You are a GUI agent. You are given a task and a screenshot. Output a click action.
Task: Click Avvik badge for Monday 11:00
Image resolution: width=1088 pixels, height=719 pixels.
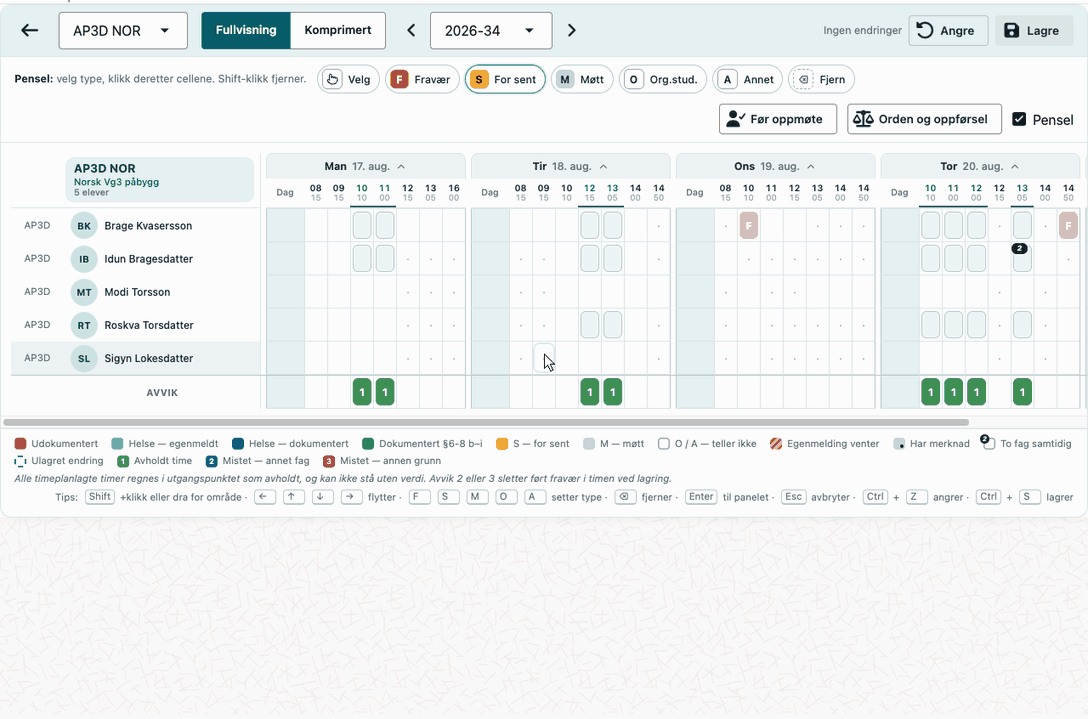[x=385, y=392]
